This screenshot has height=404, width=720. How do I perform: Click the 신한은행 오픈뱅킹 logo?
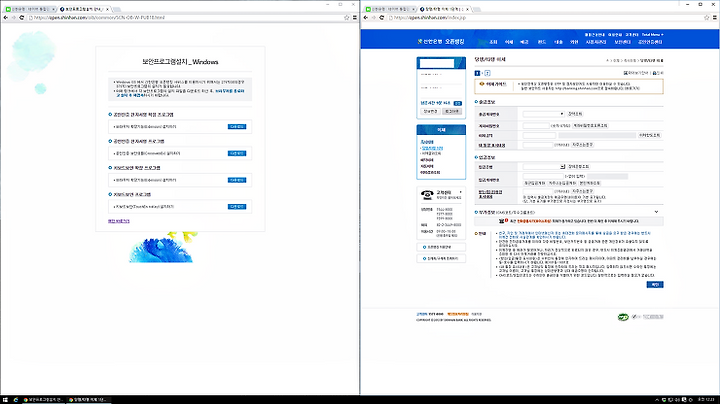point(441,41)
